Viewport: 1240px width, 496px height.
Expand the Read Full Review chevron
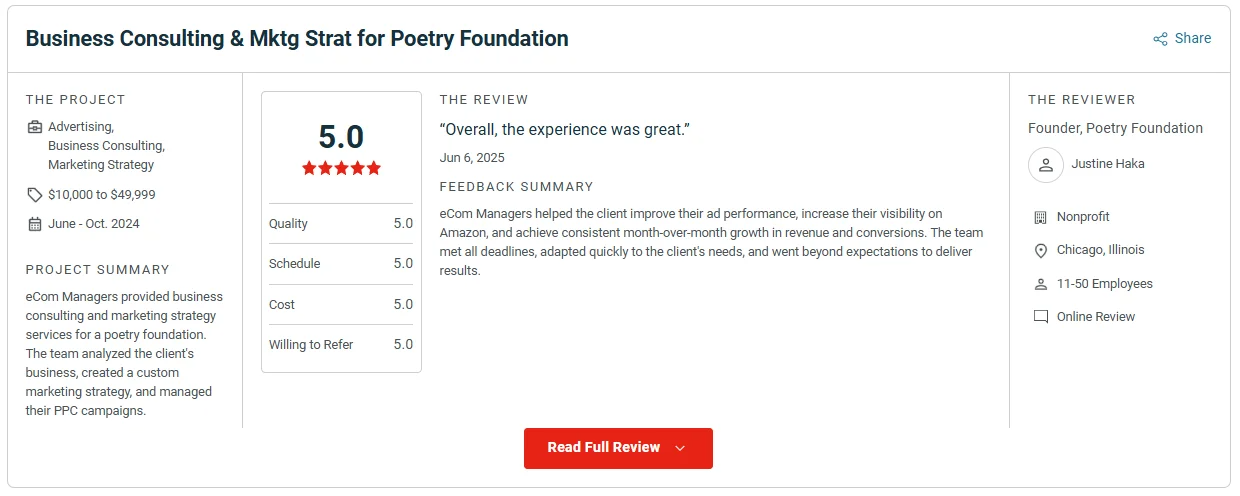coord(680,448)
